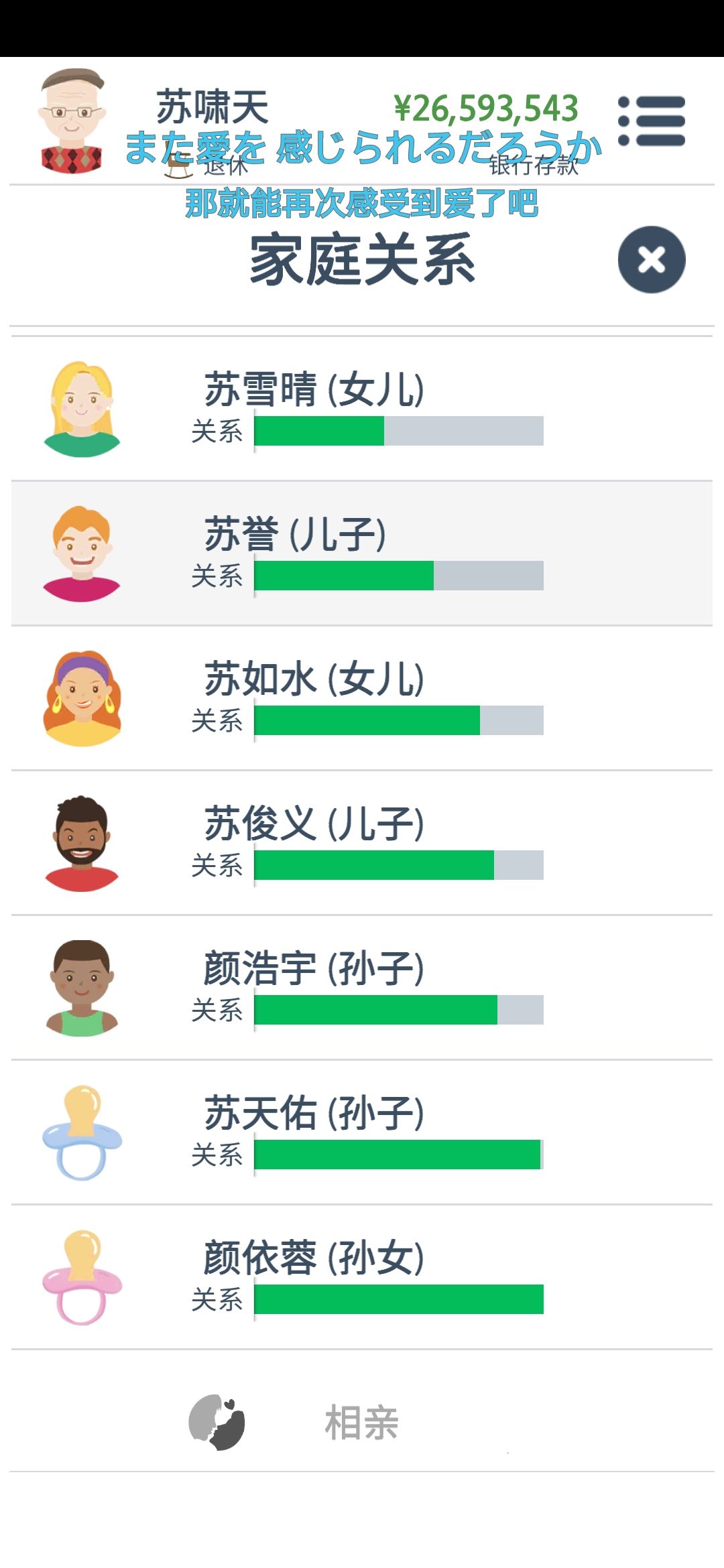
Task: Tap 苏啸天's elderly man avatar
Action: click(x=72, y=121)
